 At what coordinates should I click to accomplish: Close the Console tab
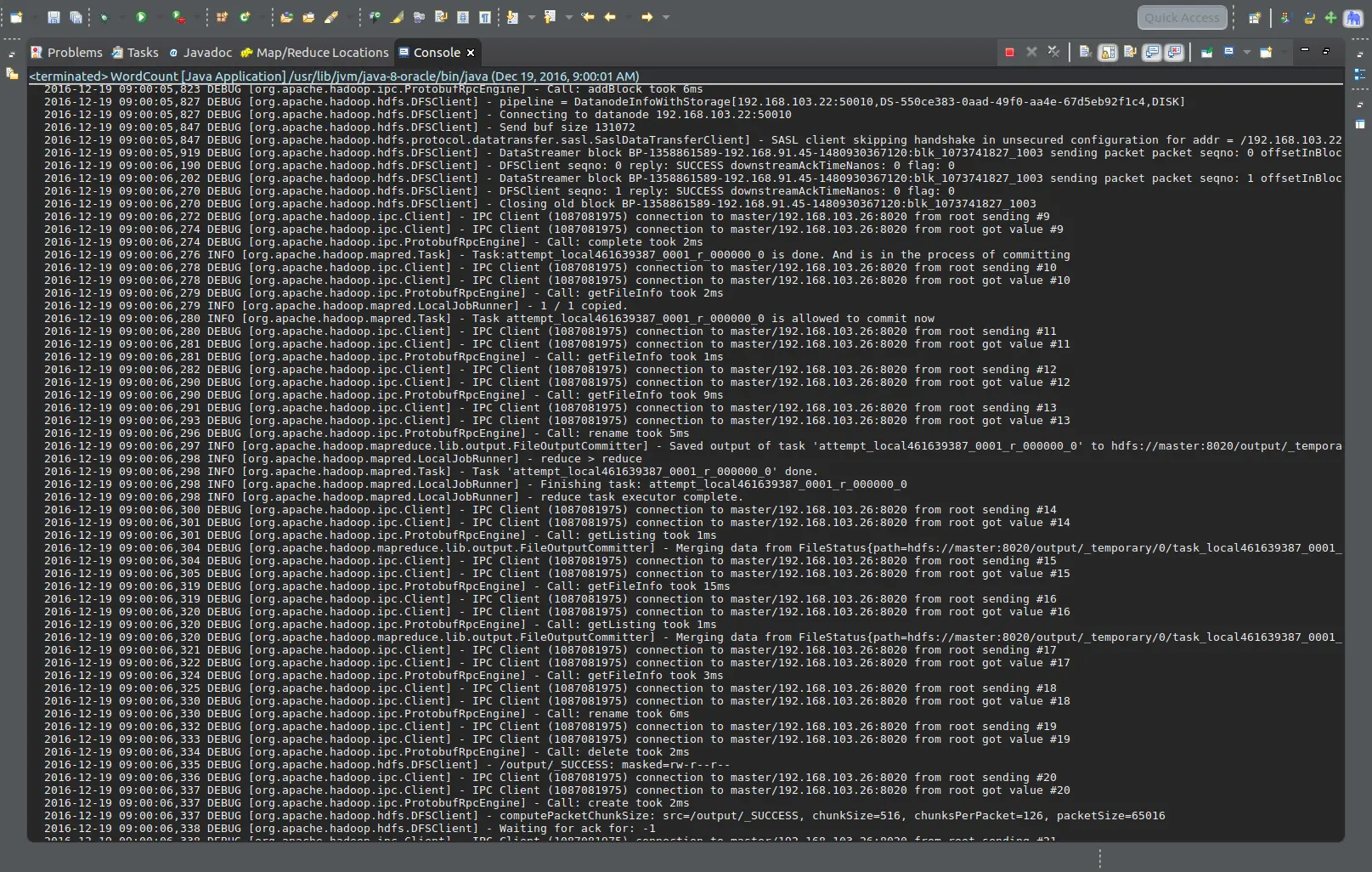tap(471, 53)
